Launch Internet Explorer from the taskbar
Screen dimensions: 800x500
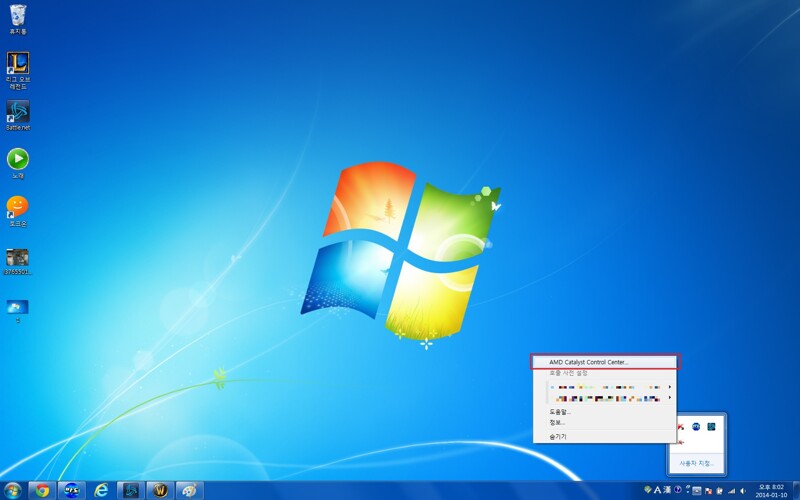101,491
